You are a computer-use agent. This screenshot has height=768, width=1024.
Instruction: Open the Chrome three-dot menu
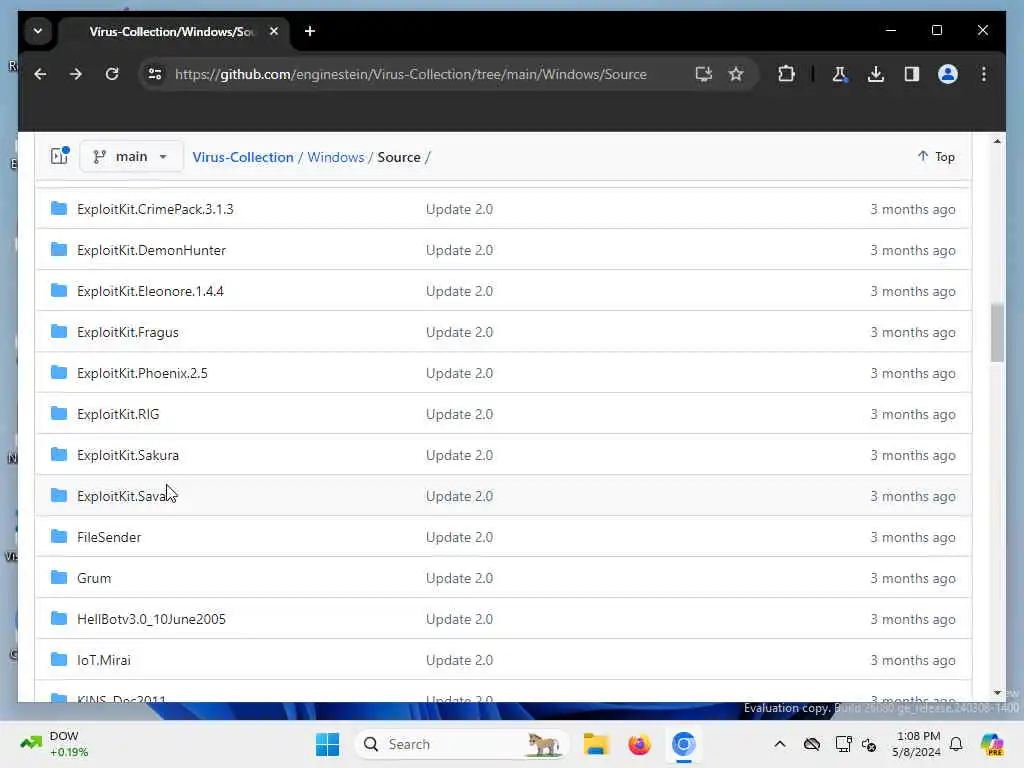point(984,74)
